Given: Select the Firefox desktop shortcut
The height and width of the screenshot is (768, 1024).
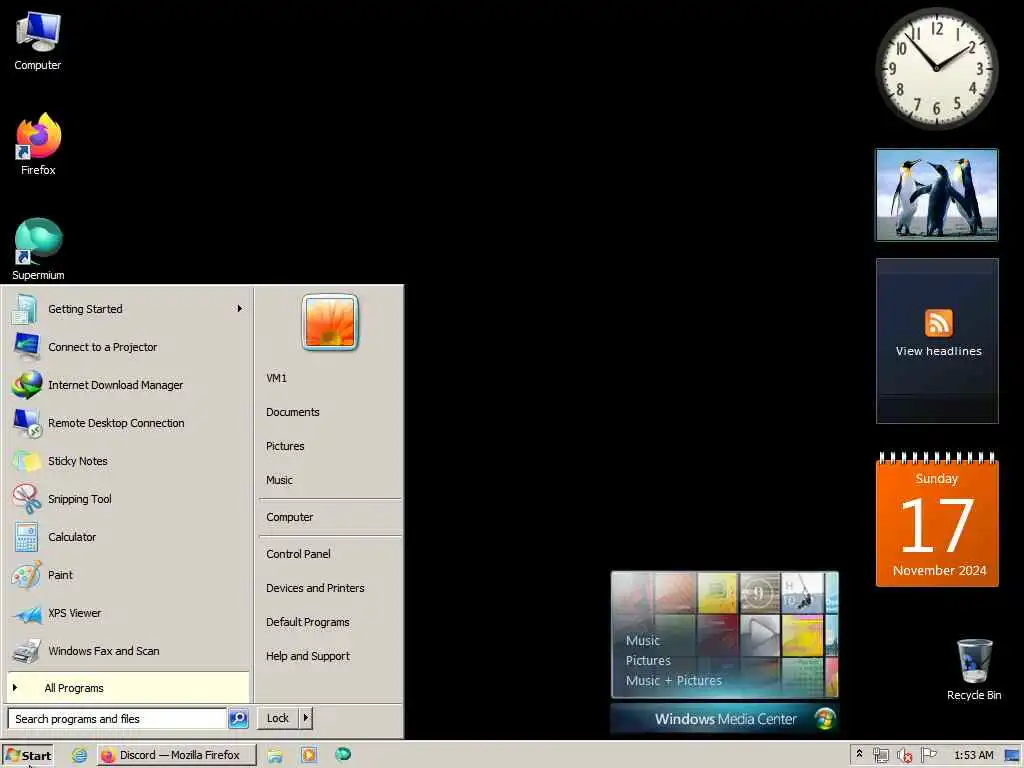Looking at the screenshot, I should click(x=38, y=144).
